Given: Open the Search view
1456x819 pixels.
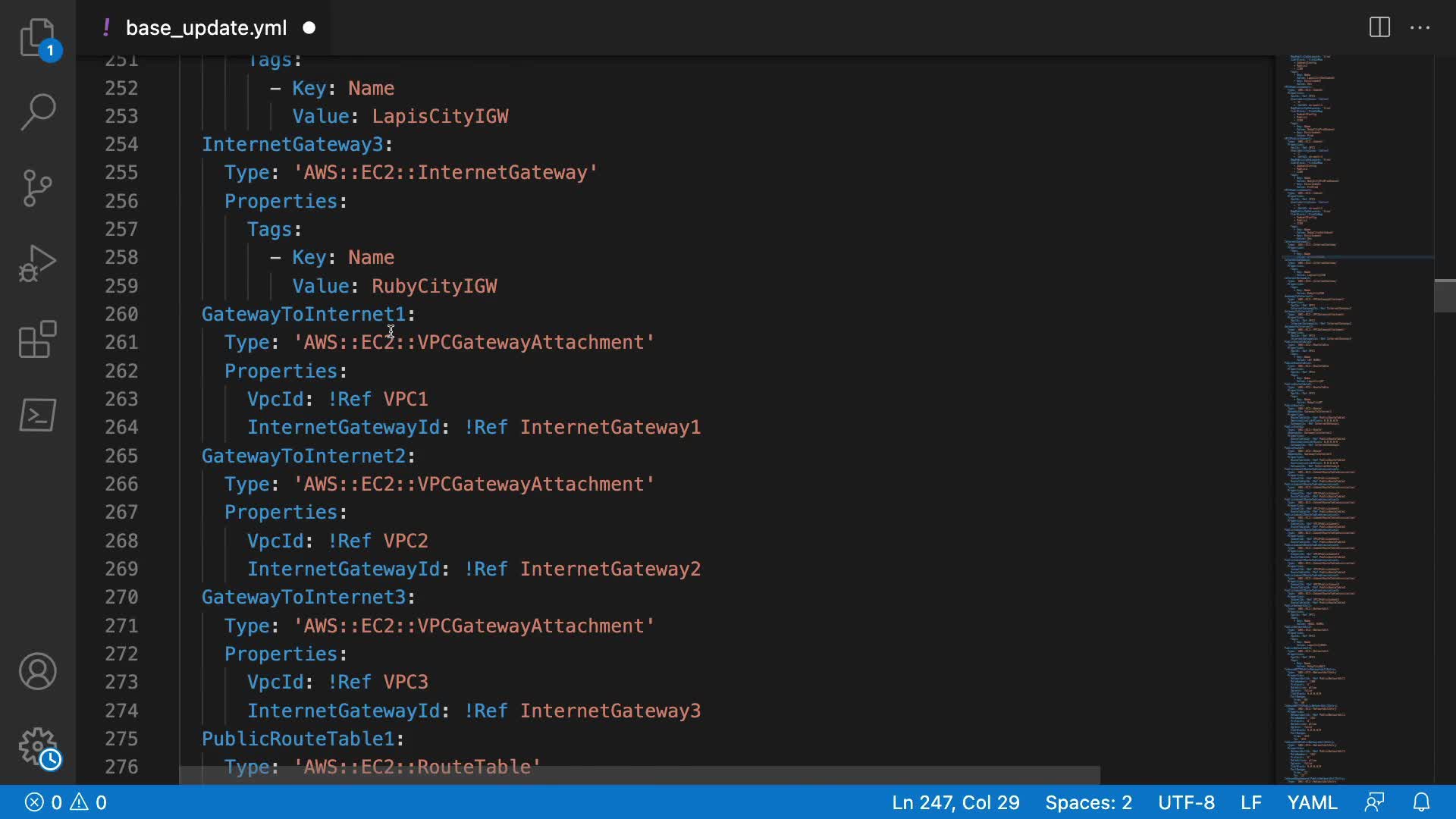Looking at the screenshot, I should [37, 111].
